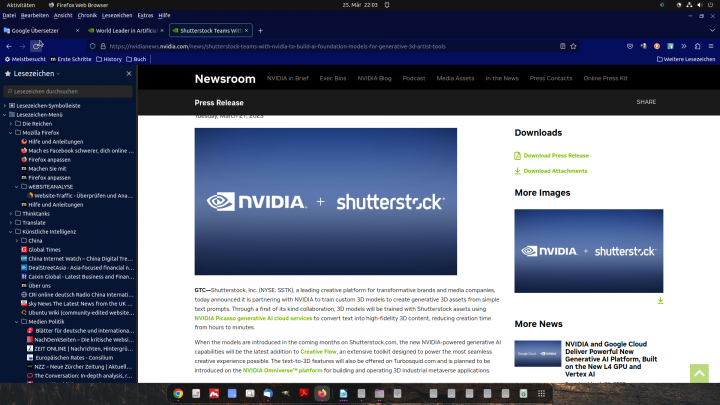Open Chrome from the dock

pos(178,394)
